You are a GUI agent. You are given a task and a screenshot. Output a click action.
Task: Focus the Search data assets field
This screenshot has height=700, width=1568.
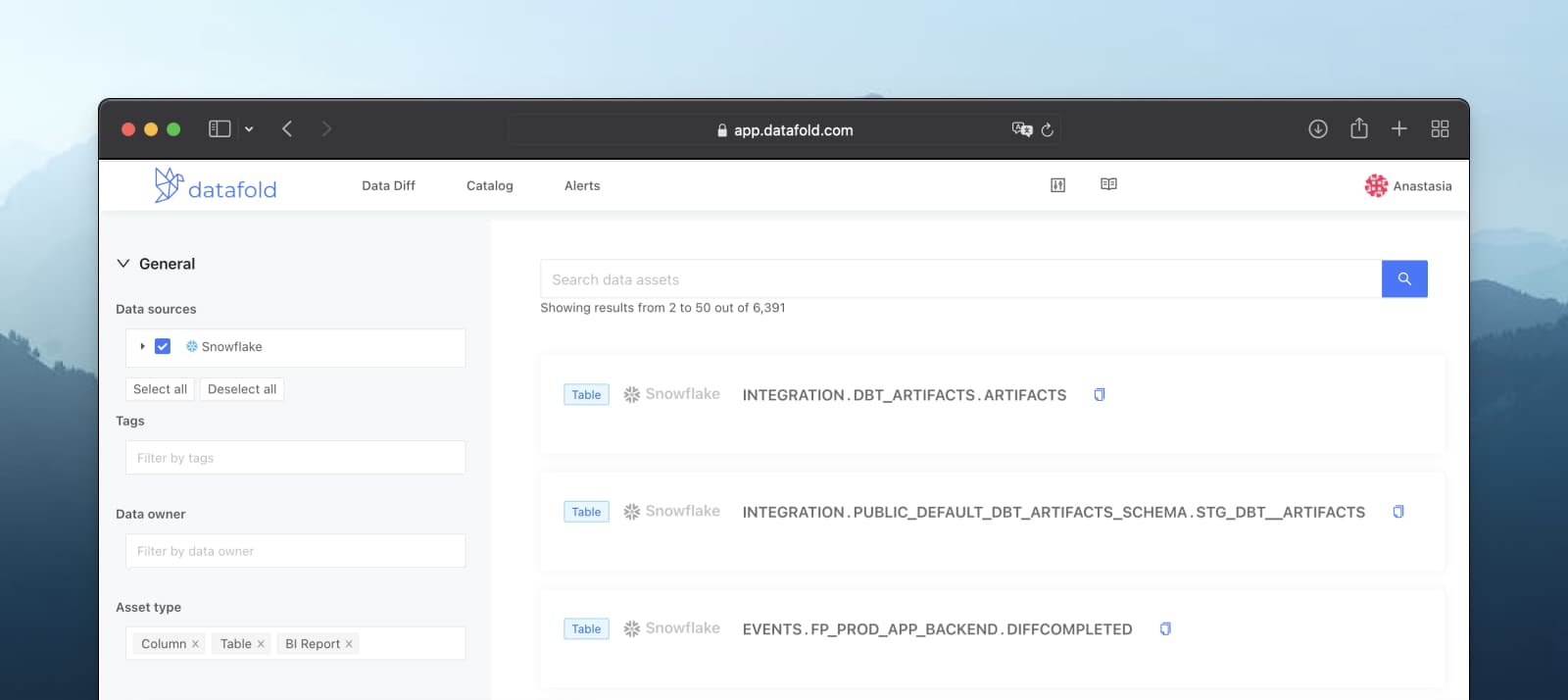click(960, 279)
